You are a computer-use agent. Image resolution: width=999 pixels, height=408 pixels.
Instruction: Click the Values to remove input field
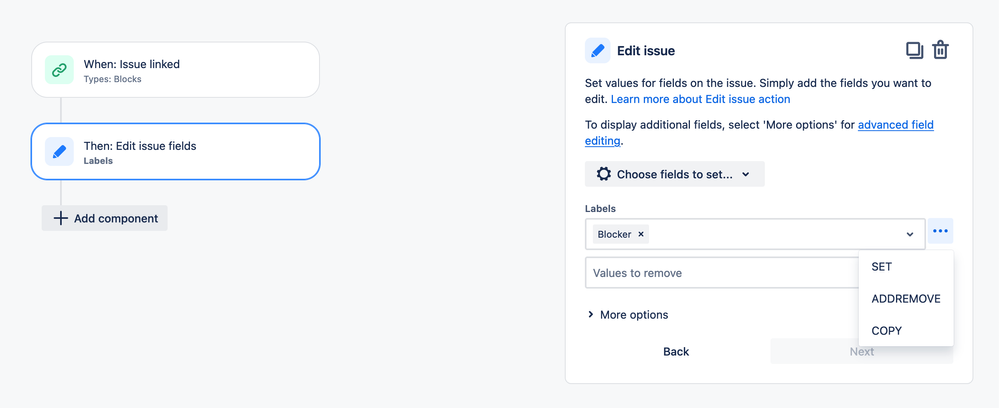pos(722,273)
